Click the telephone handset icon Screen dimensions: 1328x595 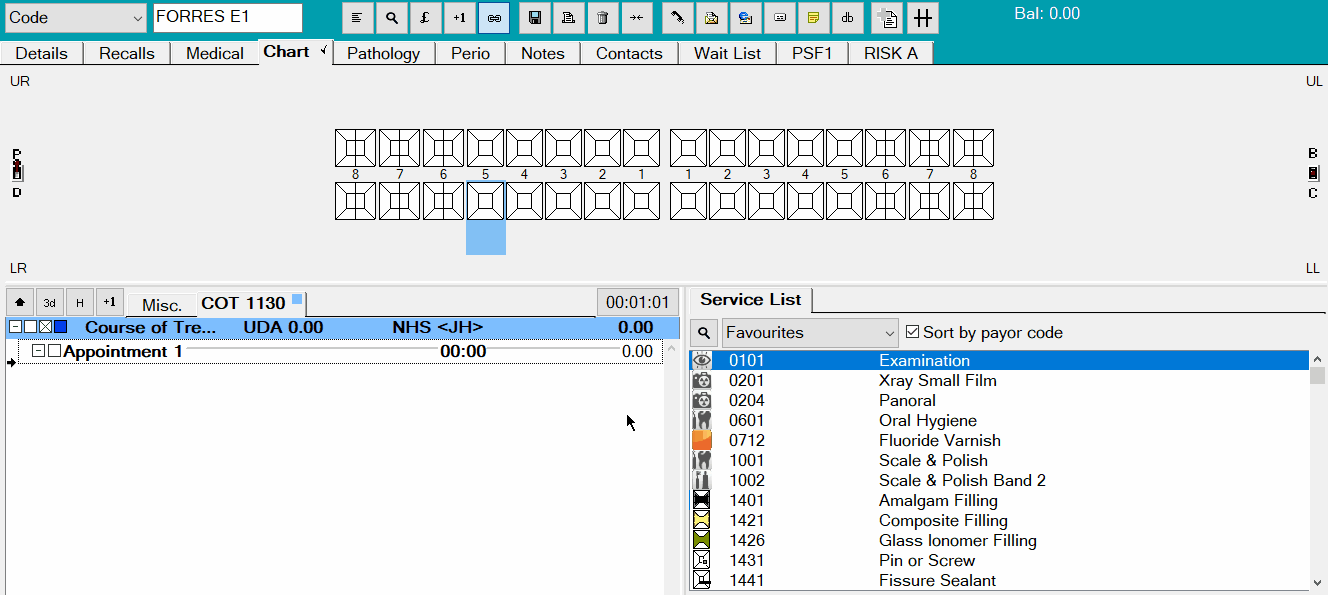click(x=677, y=18)
